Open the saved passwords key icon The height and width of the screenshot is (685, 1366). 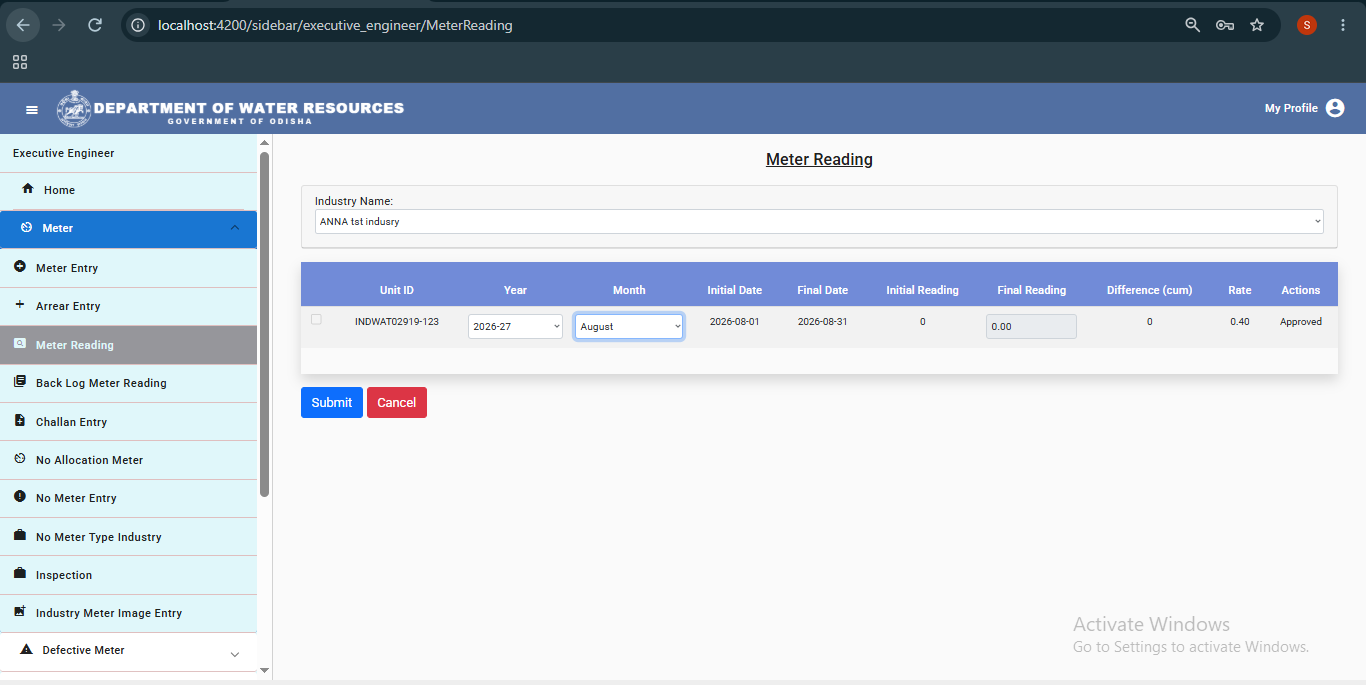coord(1225,25)
